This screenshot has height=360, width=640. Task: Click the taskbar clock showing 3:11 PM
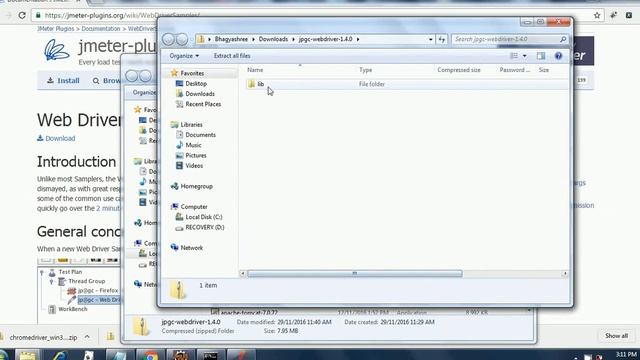pos(626,354)
